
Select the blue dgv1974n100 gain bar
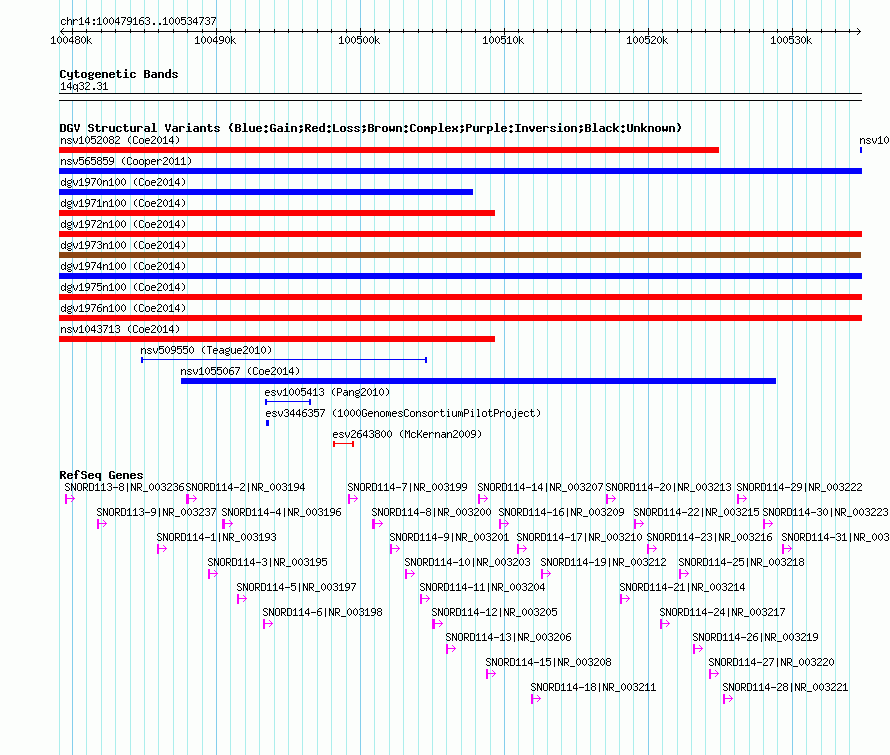tap(460, 276)
